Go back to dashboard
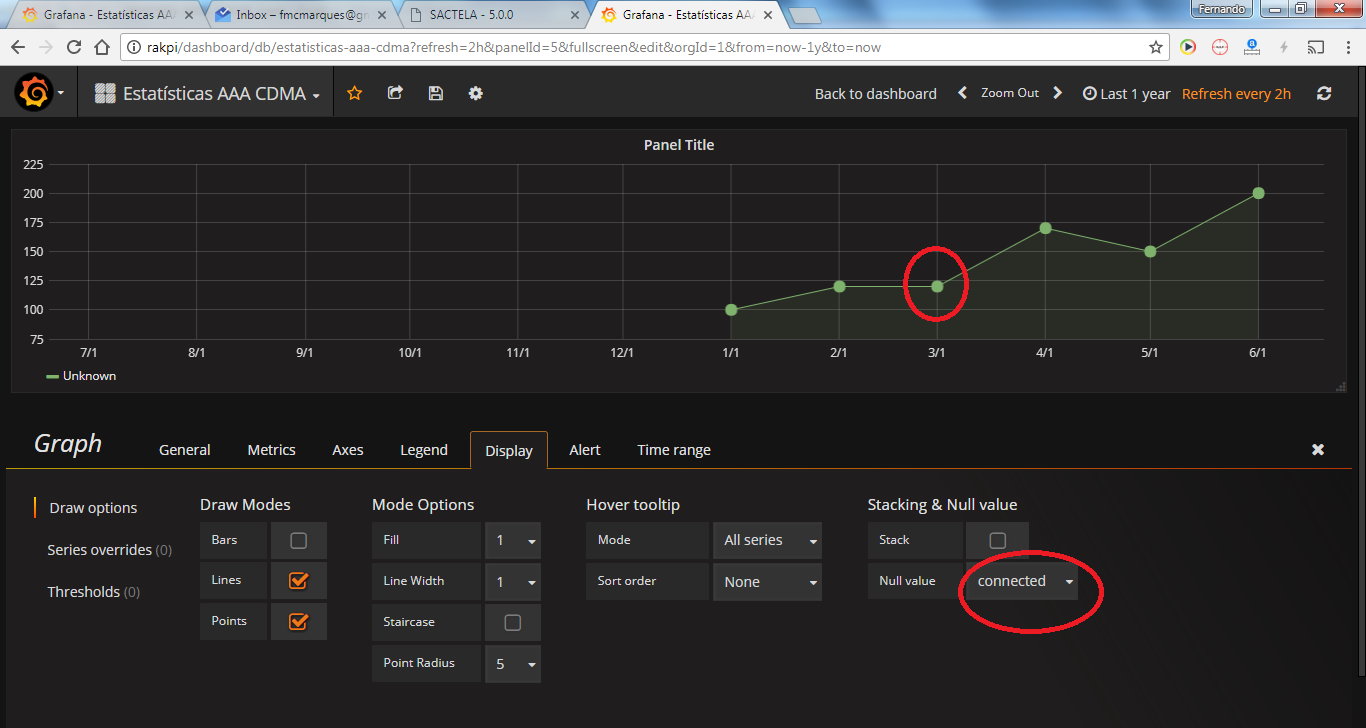Screen dimensions: 1366x728 (x=875, y=92)
